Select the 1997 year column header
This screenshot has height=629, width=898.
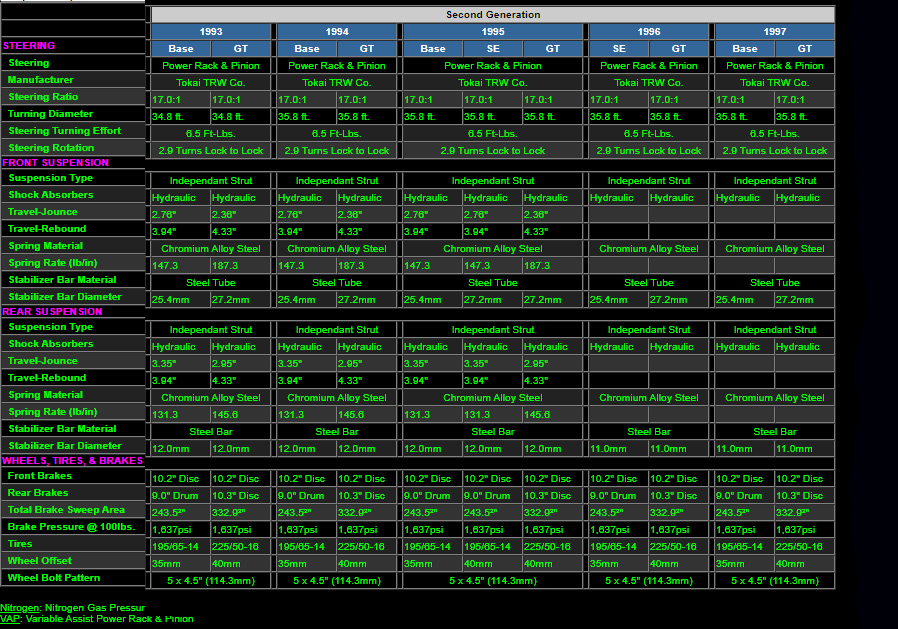tap(774, 32)
